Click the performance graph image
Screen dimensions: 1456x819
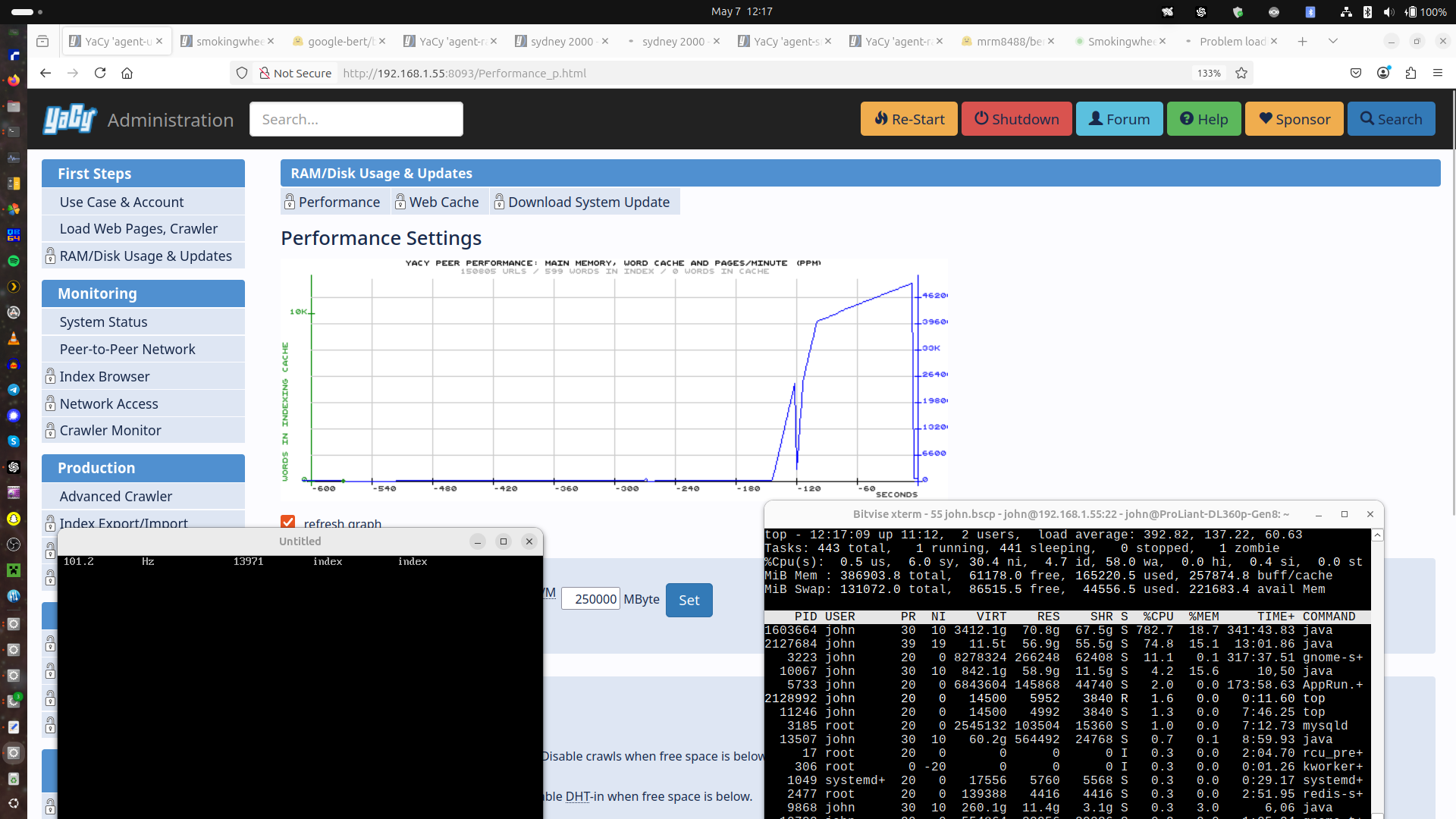click(614, 379)
